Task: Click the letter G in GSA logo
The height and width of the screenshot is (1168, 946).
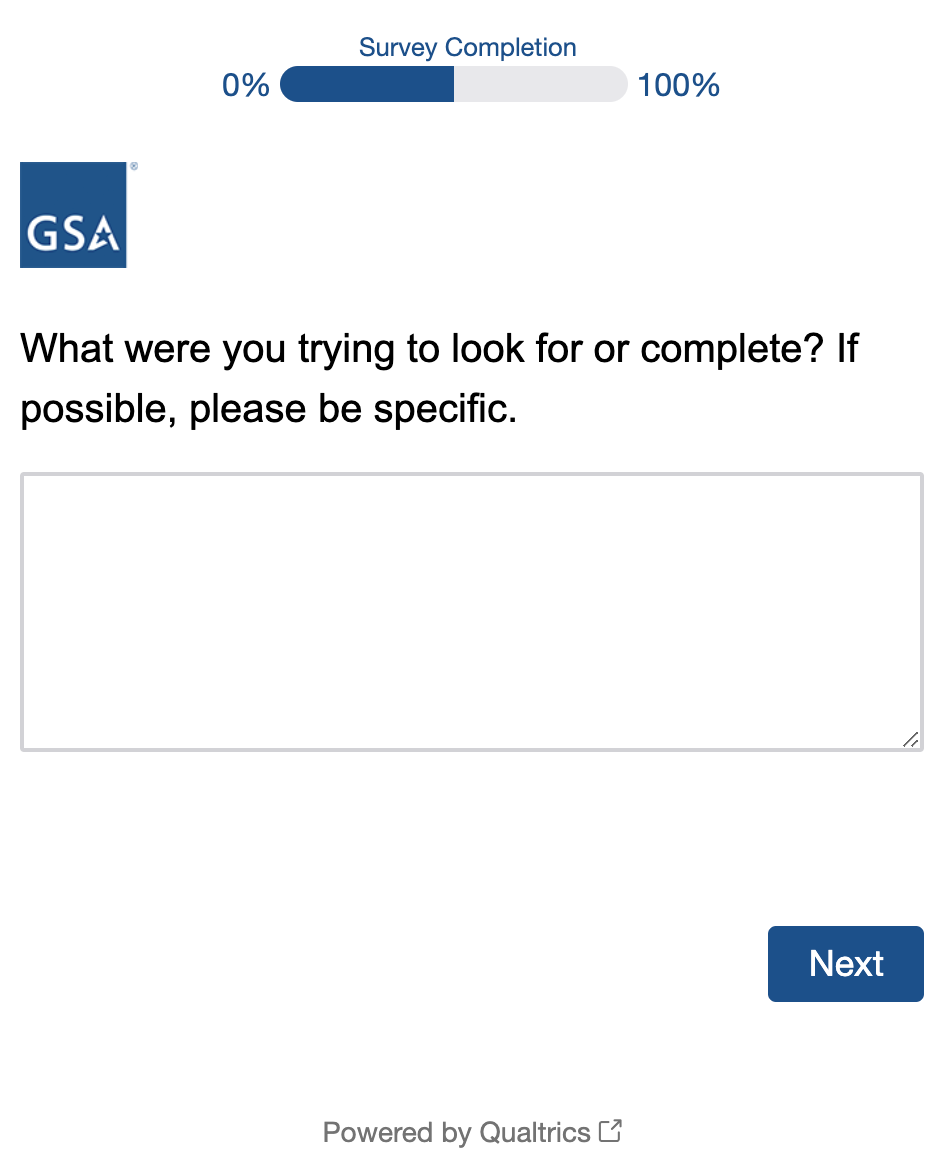Action: [x=41, y=234]
